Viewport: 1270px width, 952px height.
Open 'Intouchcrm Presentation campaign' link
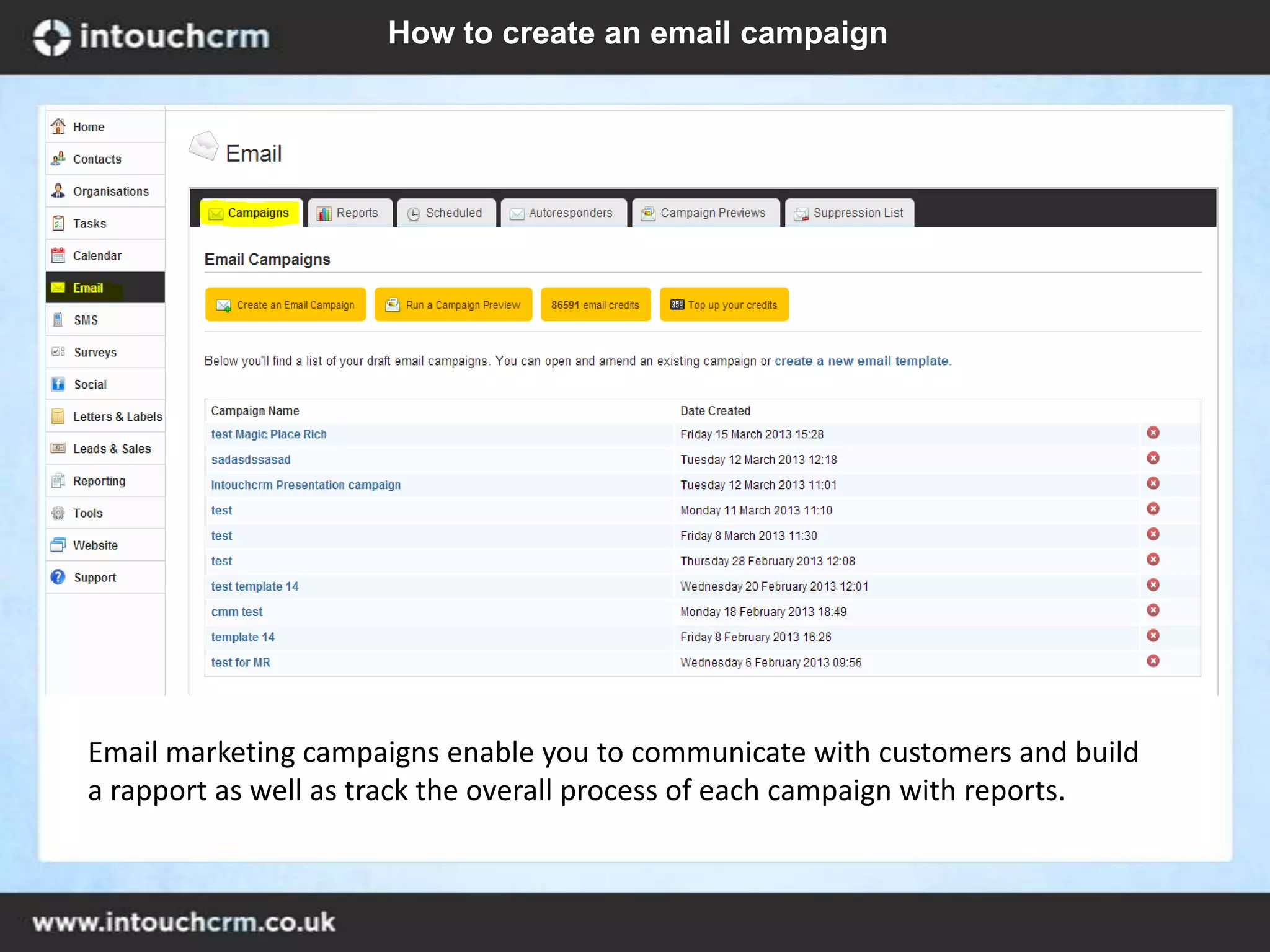pyautogui.click(x=306, y=485)
